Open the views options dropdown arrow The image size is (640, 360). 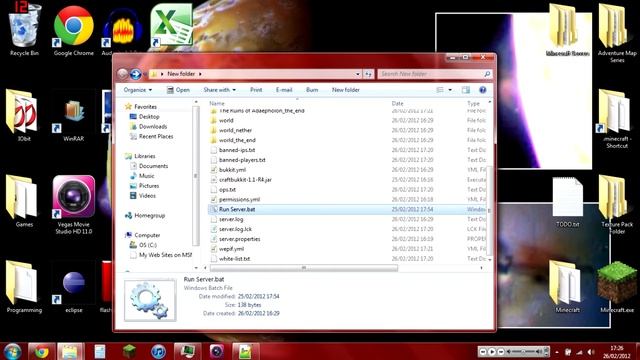coord(450,90)
